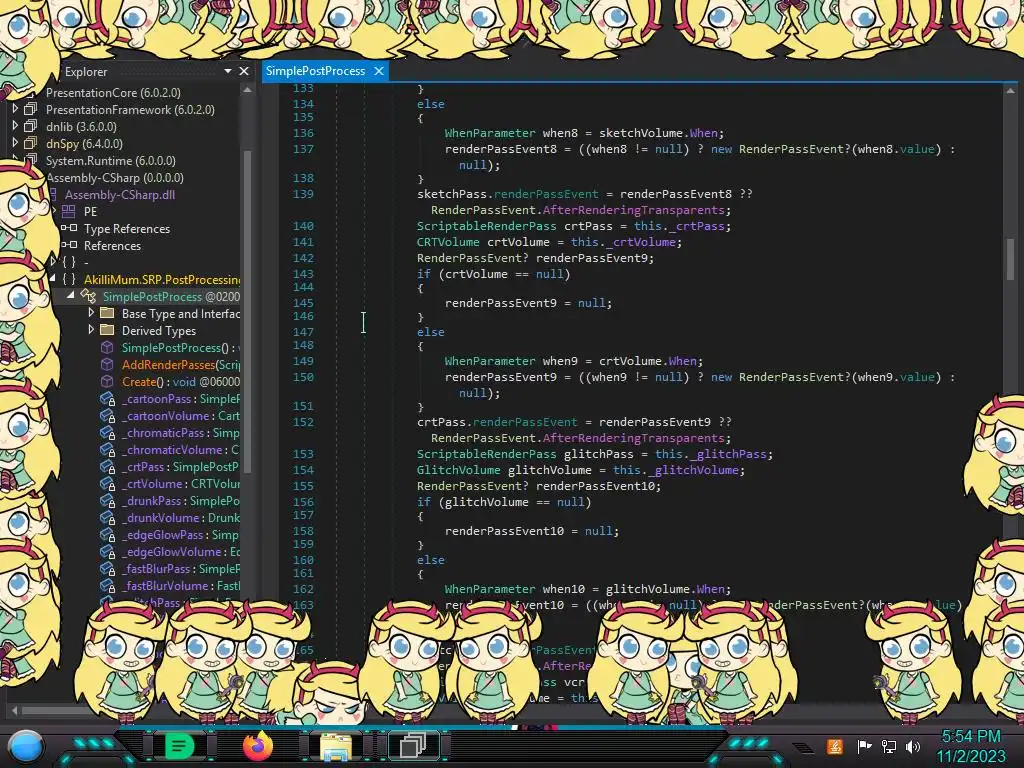Open Firefox from the taskbar
This screenshot has width=1024, height=768.
point(258,745)
